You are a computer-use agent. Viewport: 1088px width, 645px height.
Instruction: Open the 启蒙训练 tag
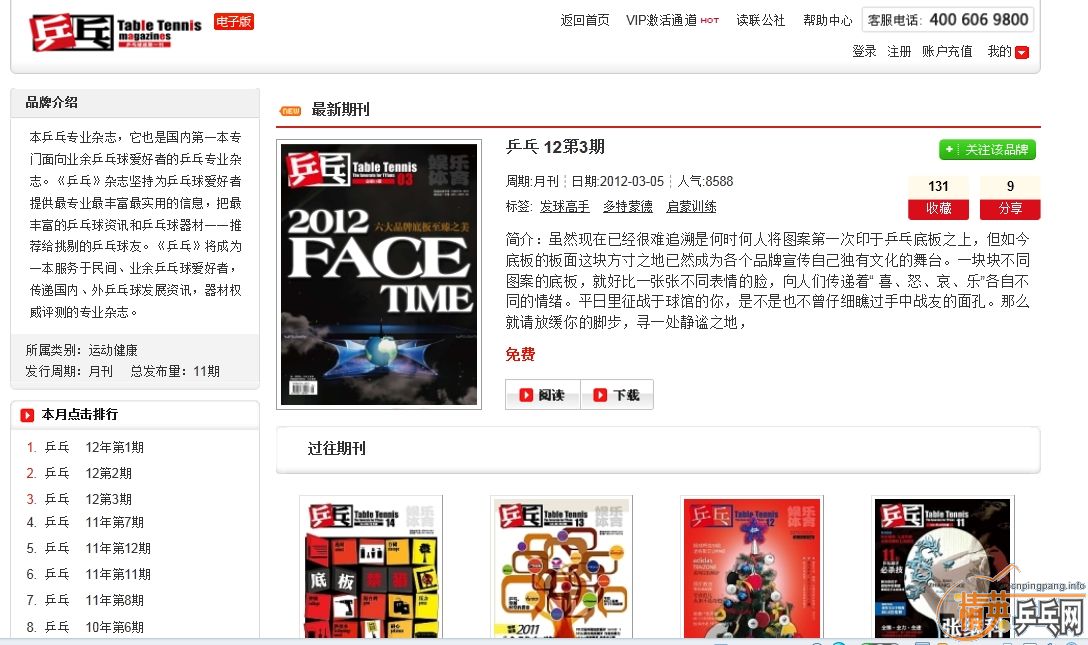(691, 207)
